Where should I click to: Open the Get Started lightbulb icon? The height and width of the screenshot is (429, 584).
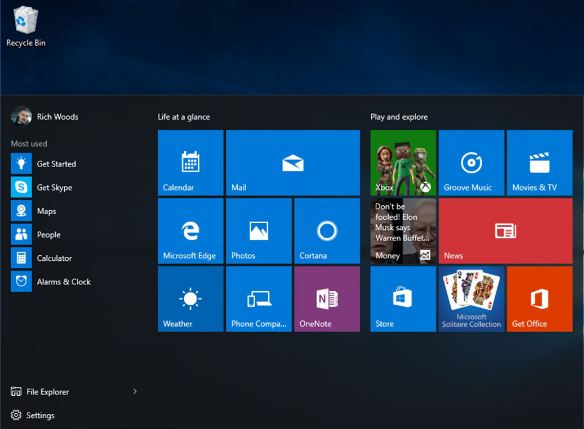(21, 164)
